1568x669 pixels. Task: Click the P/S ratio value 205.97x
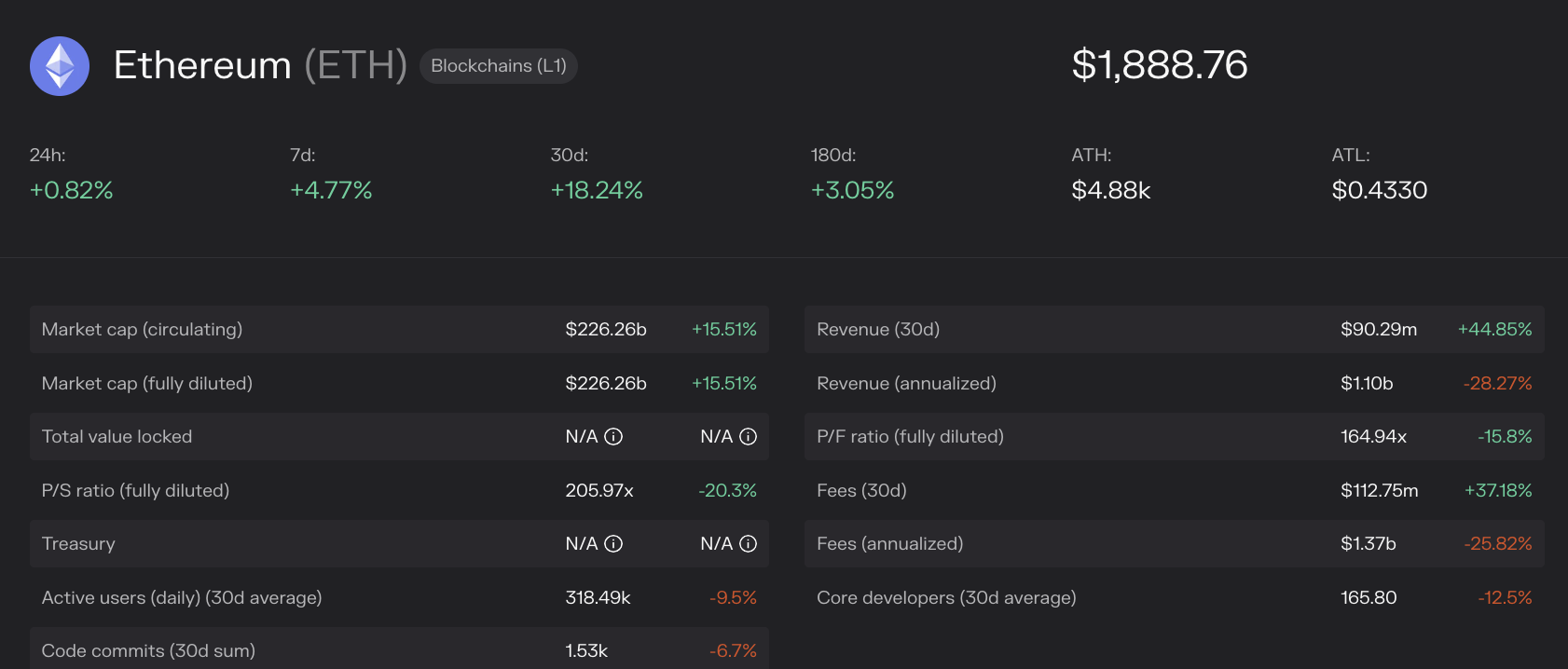(x=599, y=491)
